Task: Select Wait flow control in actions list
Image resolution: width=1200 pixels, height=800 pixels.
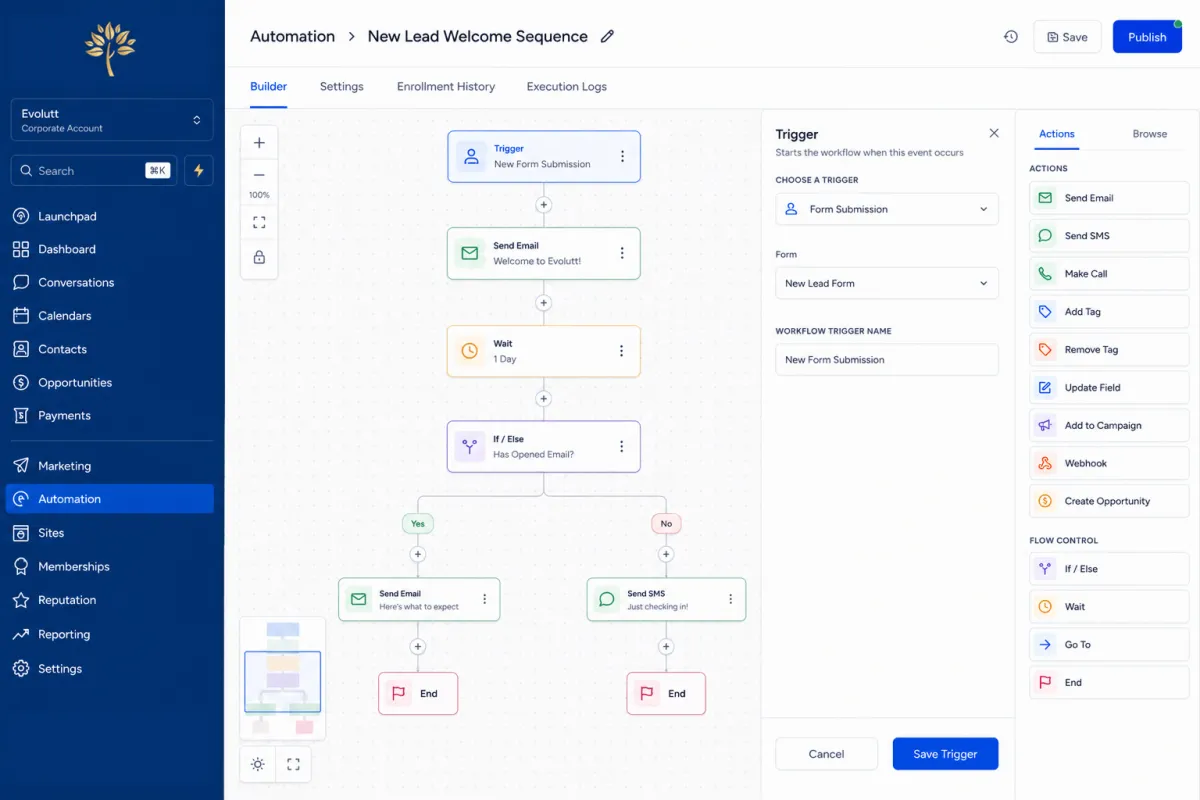Action: click(x=1109, y=607)
